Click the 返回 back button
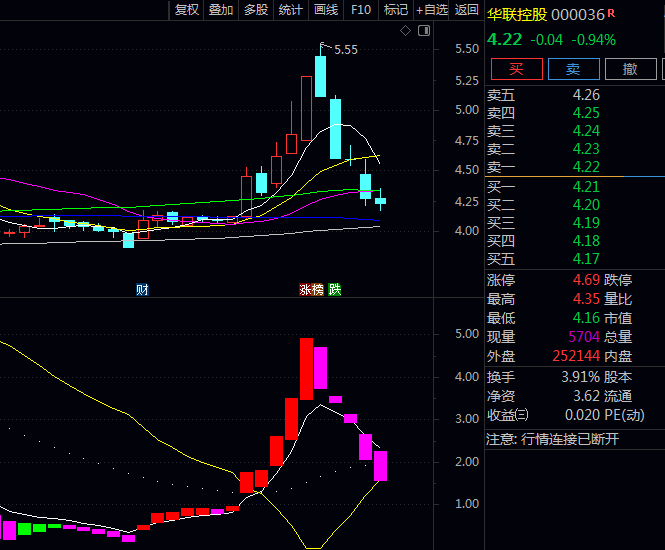This screenshot has width=665, height=550. click(467, 10)
